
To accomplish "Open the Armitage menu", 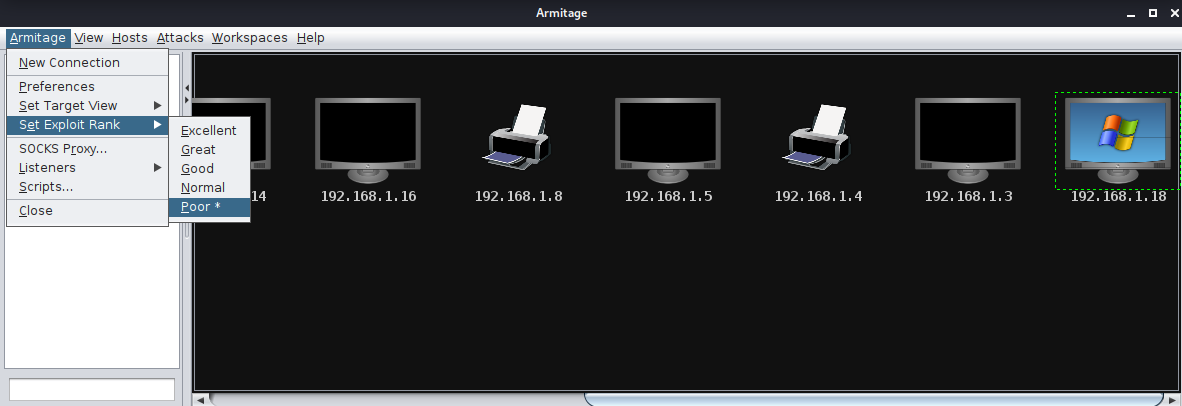I will (x=38, y=38).
